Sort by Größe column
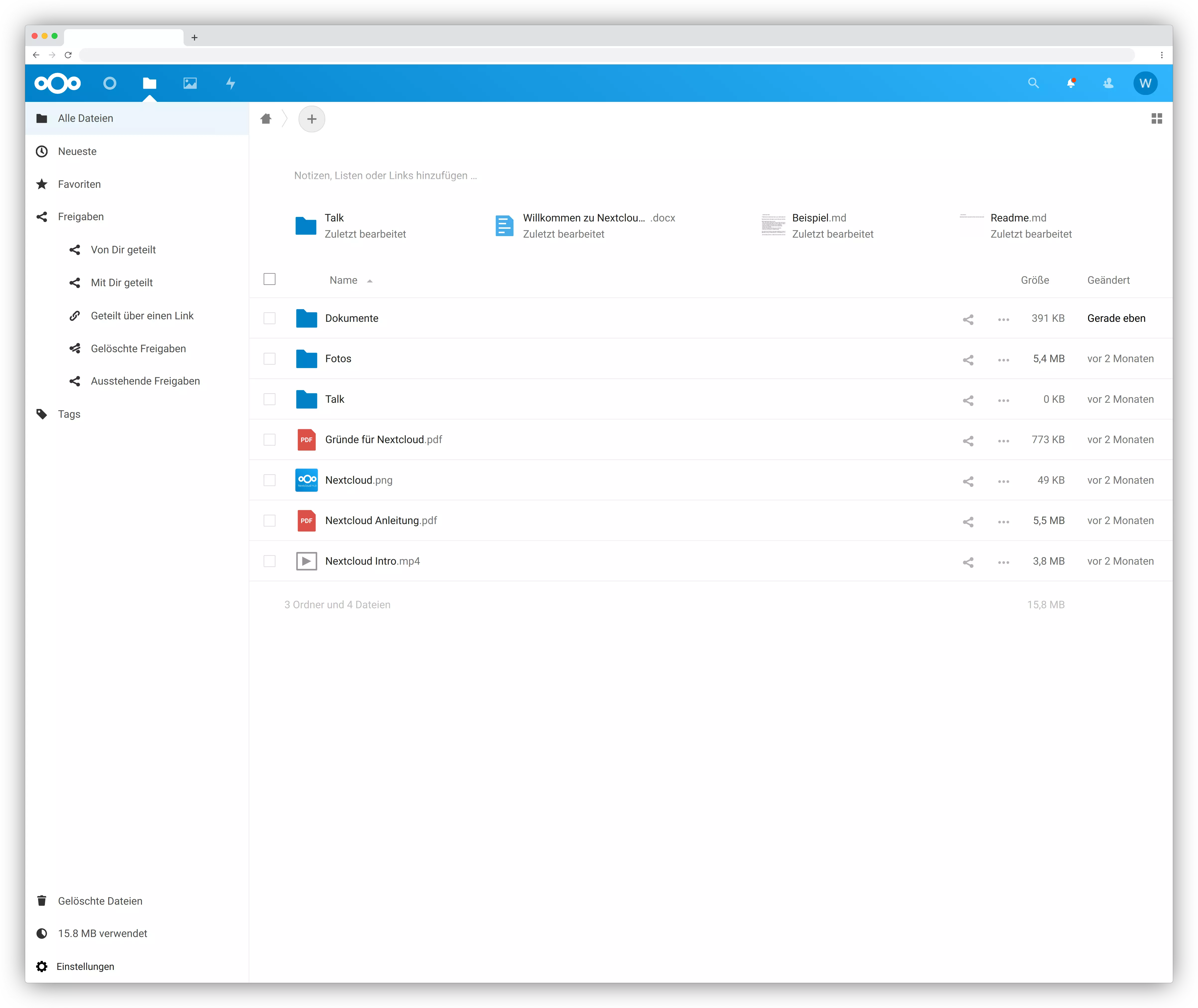1198x1008 pixels. (1035, 280)
